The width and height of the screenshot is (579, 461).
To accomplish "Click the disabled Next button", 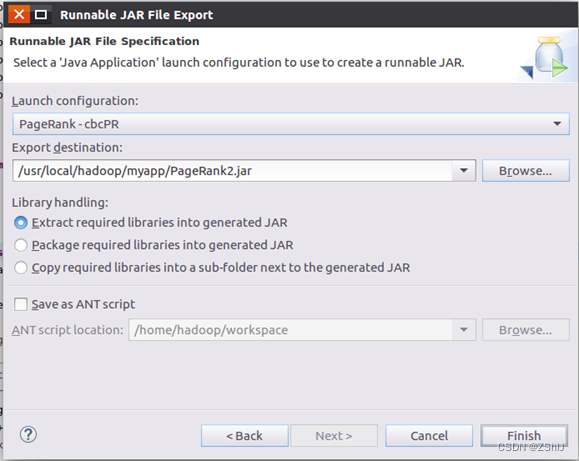I will pyautogui.click(x=334, y=436).
